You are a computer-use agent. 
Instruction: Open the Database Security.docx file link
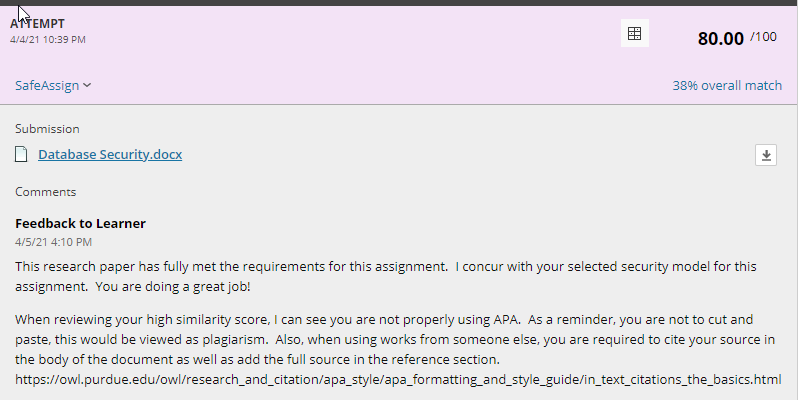[x=110, y=155]
